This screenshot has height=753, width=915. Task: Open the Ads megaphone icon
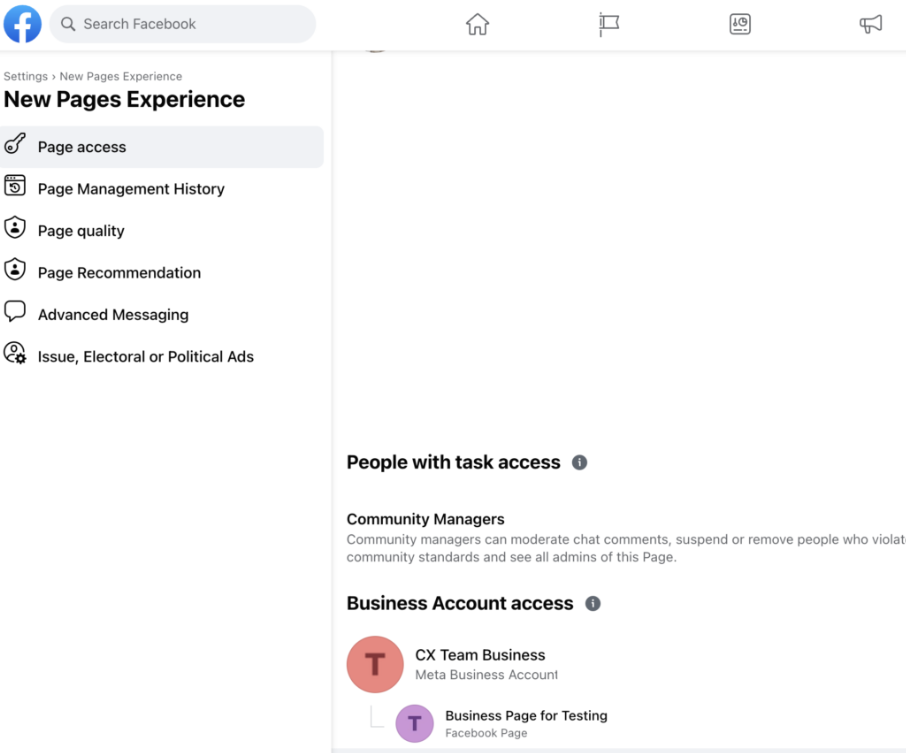(x=871, y=24)
